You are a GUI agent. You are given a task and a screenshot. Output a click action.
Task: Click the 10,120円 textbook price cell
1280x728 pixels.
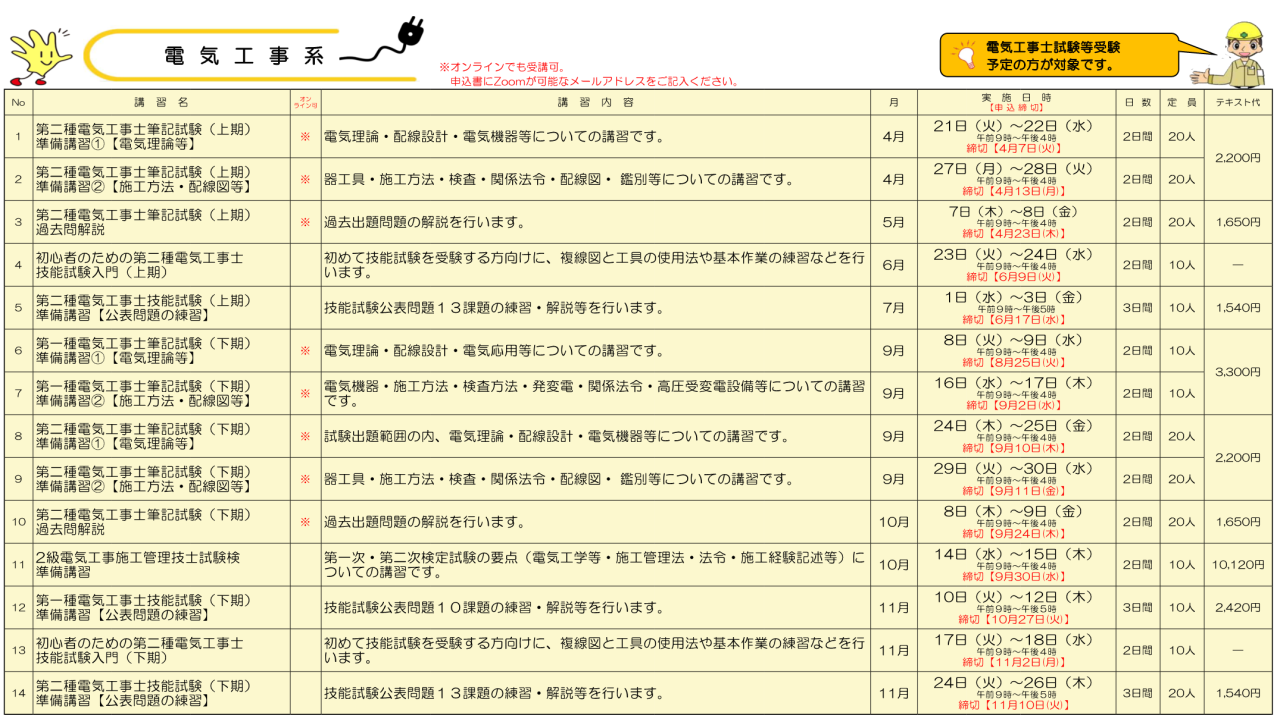coord(1237,565)
